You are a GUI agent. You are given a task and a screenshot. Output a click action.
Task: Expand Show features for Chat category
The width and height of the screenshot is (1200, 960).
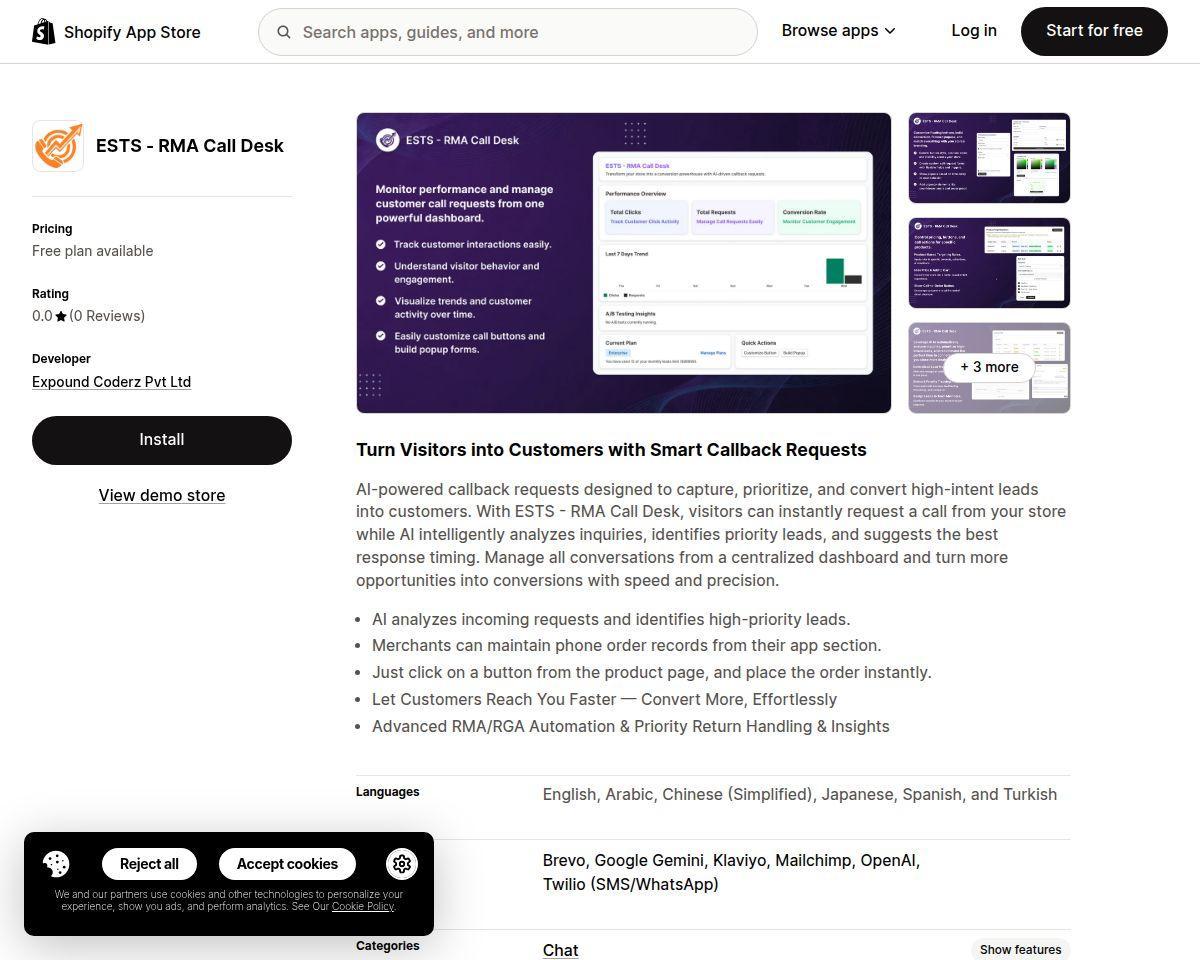click(1020, 950)
